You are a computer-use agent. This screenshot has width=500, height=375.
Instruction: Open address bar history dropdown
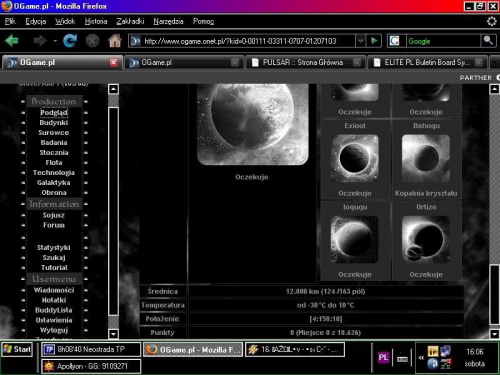tap(360, 41)
